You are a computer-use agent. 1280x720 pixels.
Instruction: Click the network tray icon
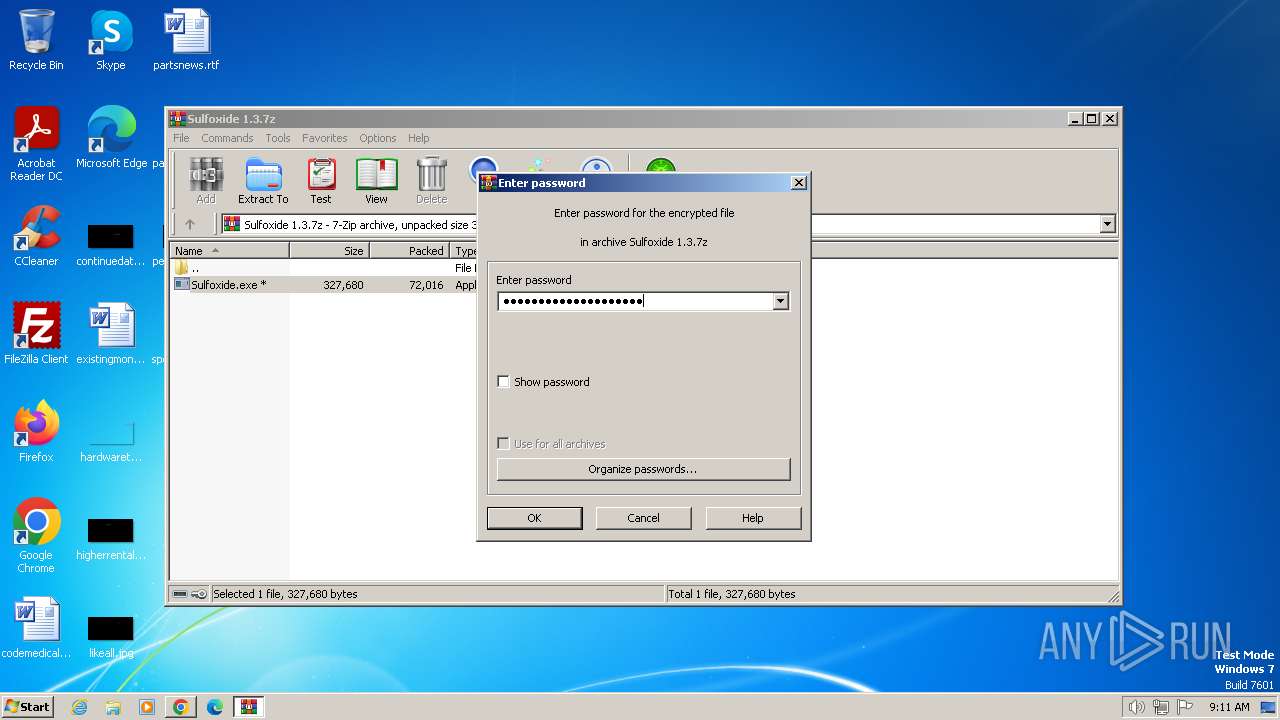pyautogui.click(x=1161, y=707)
